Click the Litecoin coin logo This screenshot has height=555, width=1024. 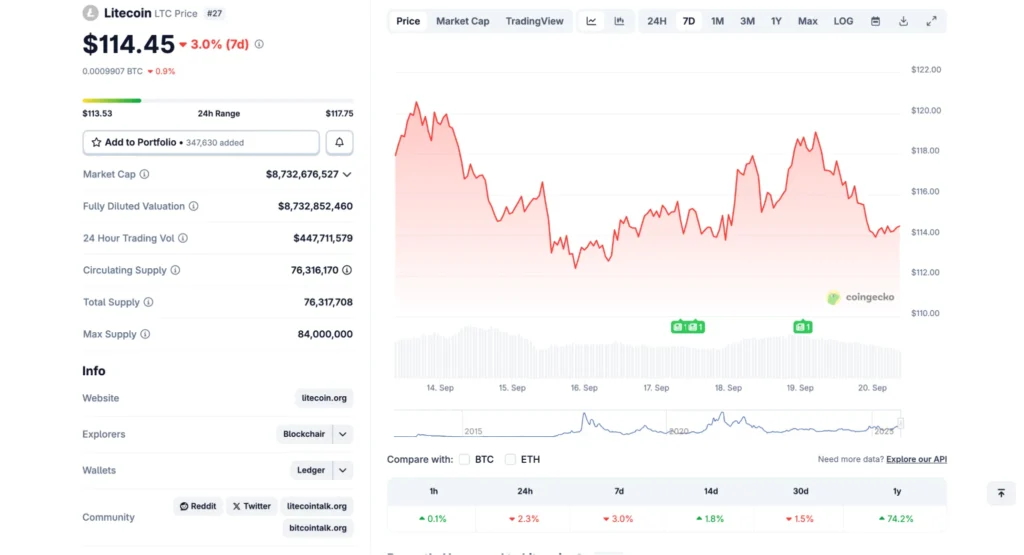[90, 13]
